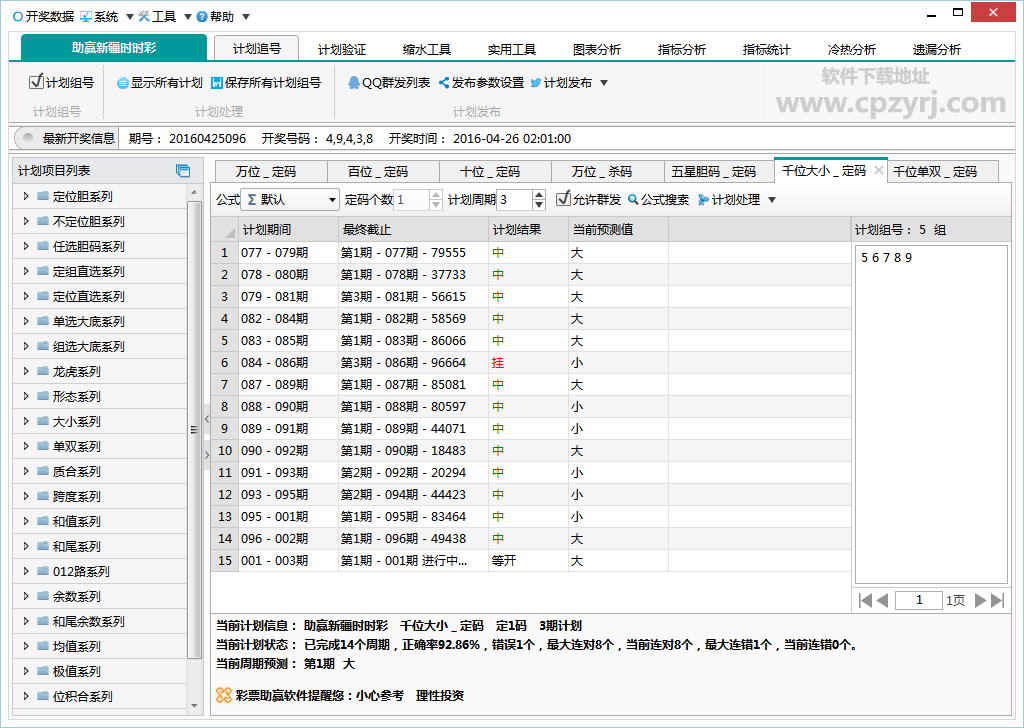Collapse the left panel splitter arrow
1024x728 pixels.
point(206,419)
